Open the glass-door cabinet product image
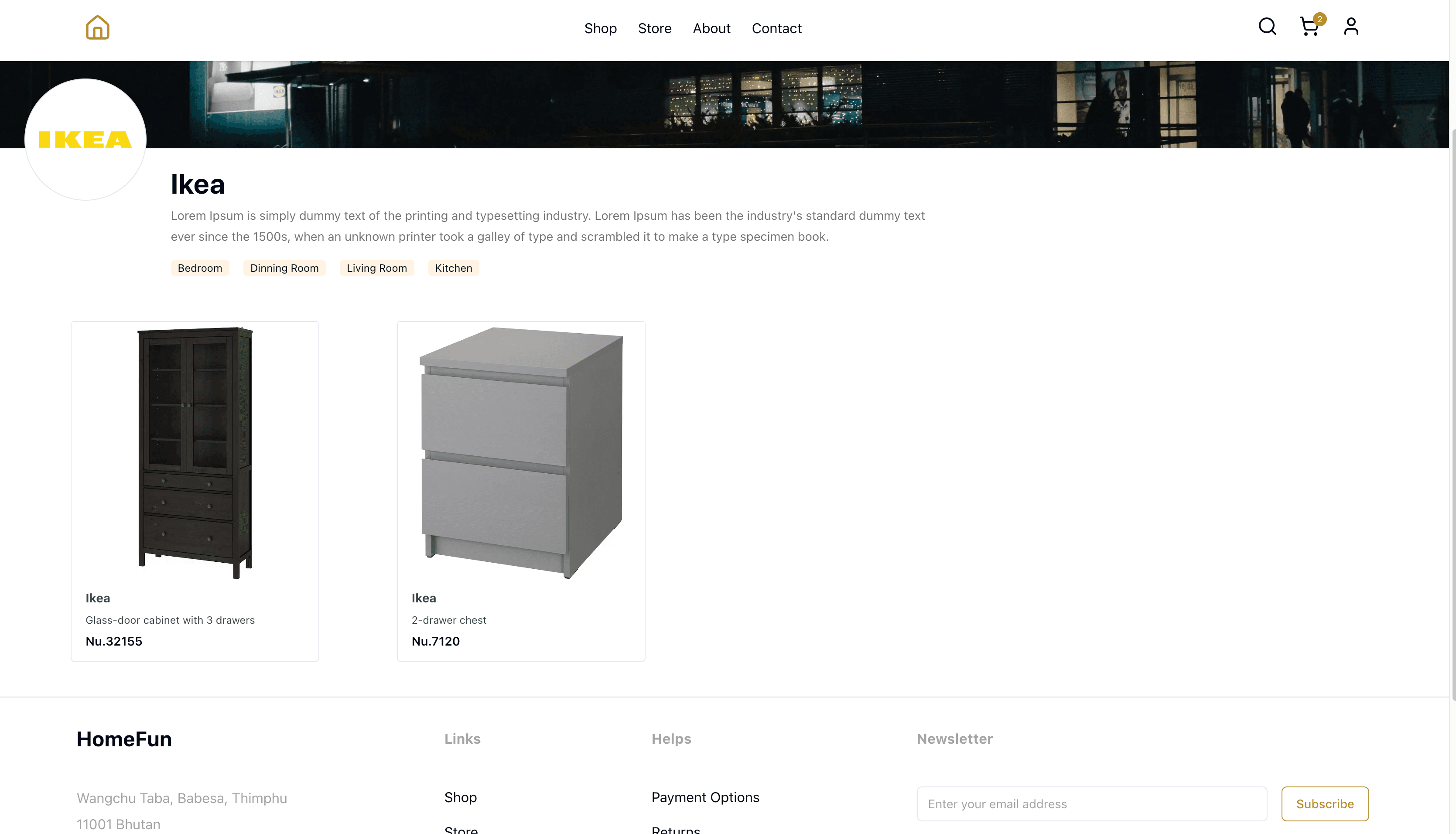Image resolution: width=1456 pixels, height=834 pixels. click(x=195, y=452)
